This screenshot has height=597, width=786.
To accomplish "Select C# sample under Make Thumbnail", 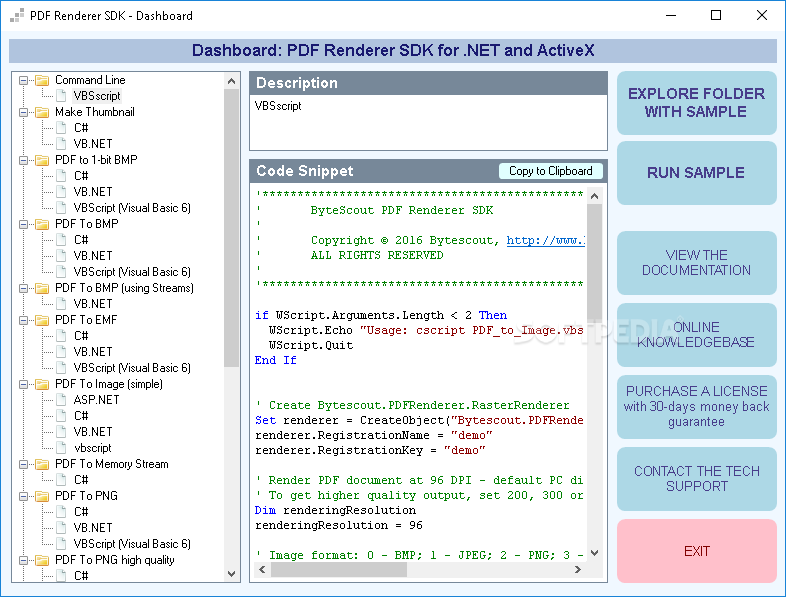I will (x=81, y=128).
